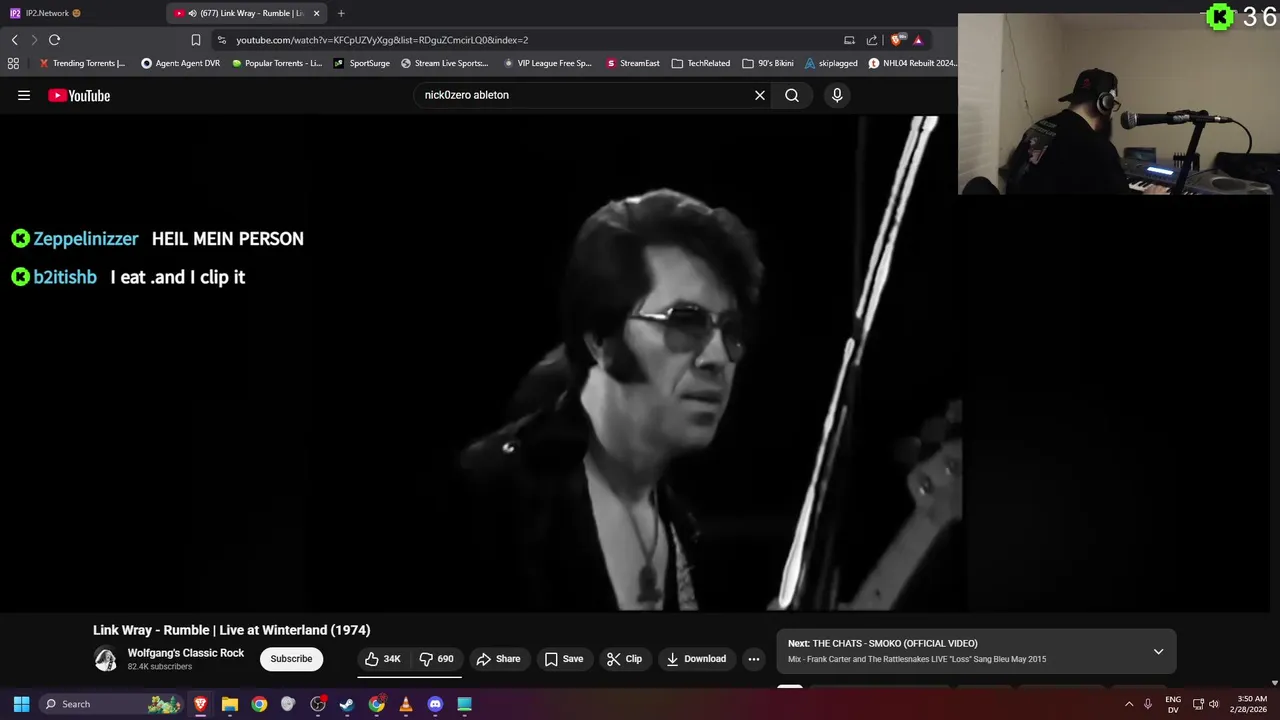Open Discord from the taskbar
Screen dimensions: 1280x720
click(435, 704)
